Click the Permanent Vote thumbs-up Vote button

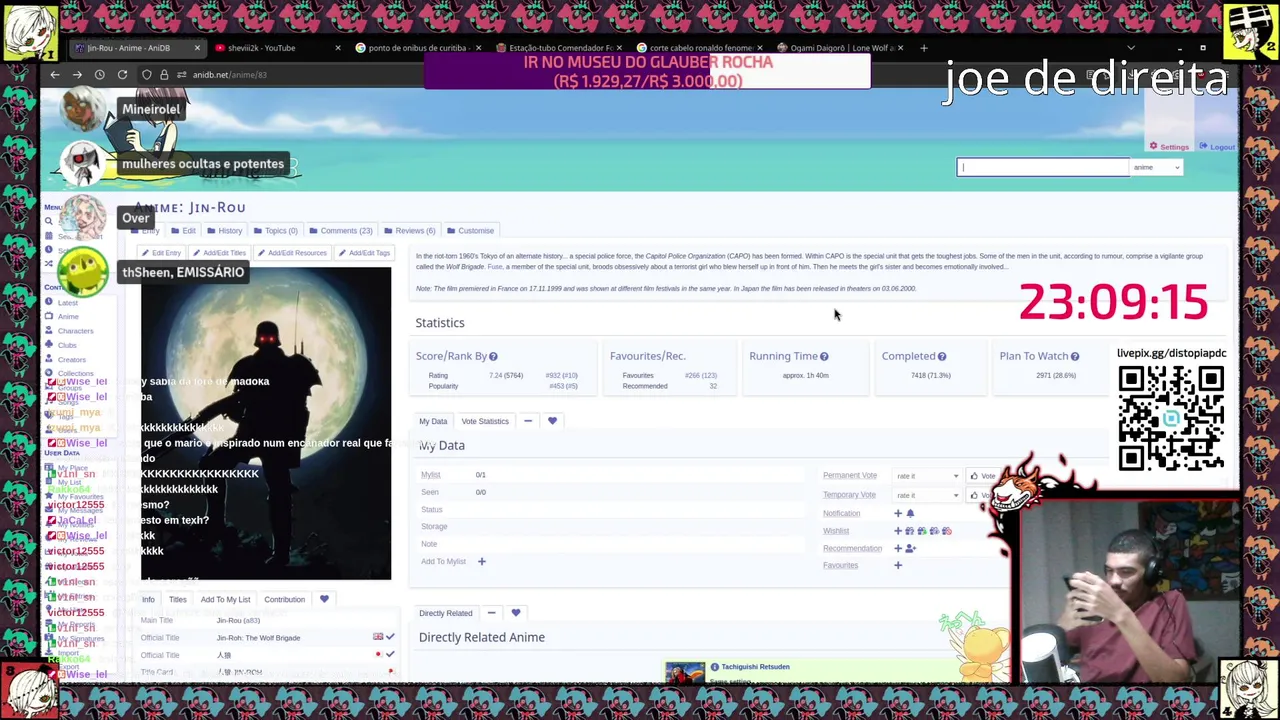(x=982, y=476)
